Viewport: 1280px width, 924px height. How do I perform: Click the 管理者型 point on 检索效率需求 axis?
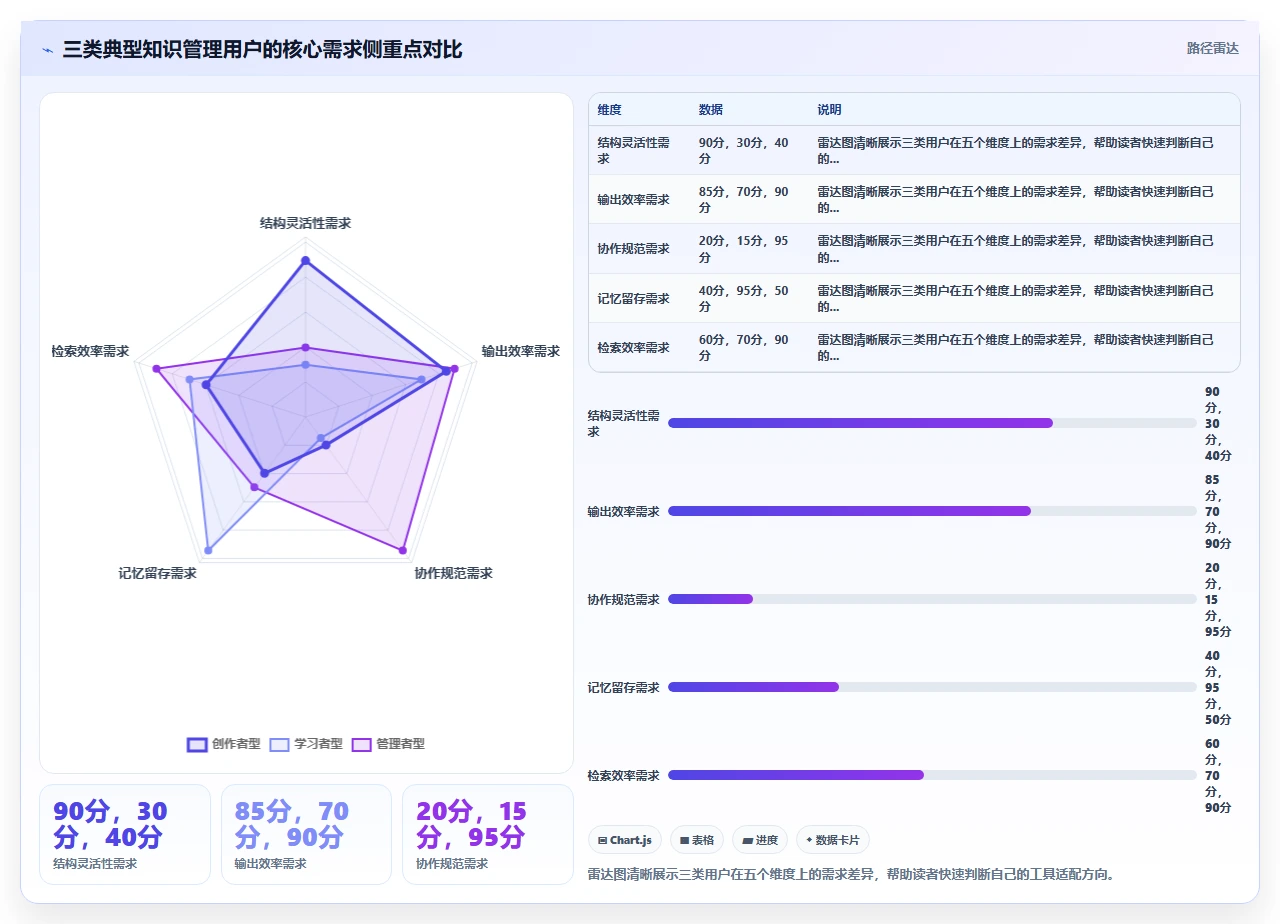tap(157, 369)
